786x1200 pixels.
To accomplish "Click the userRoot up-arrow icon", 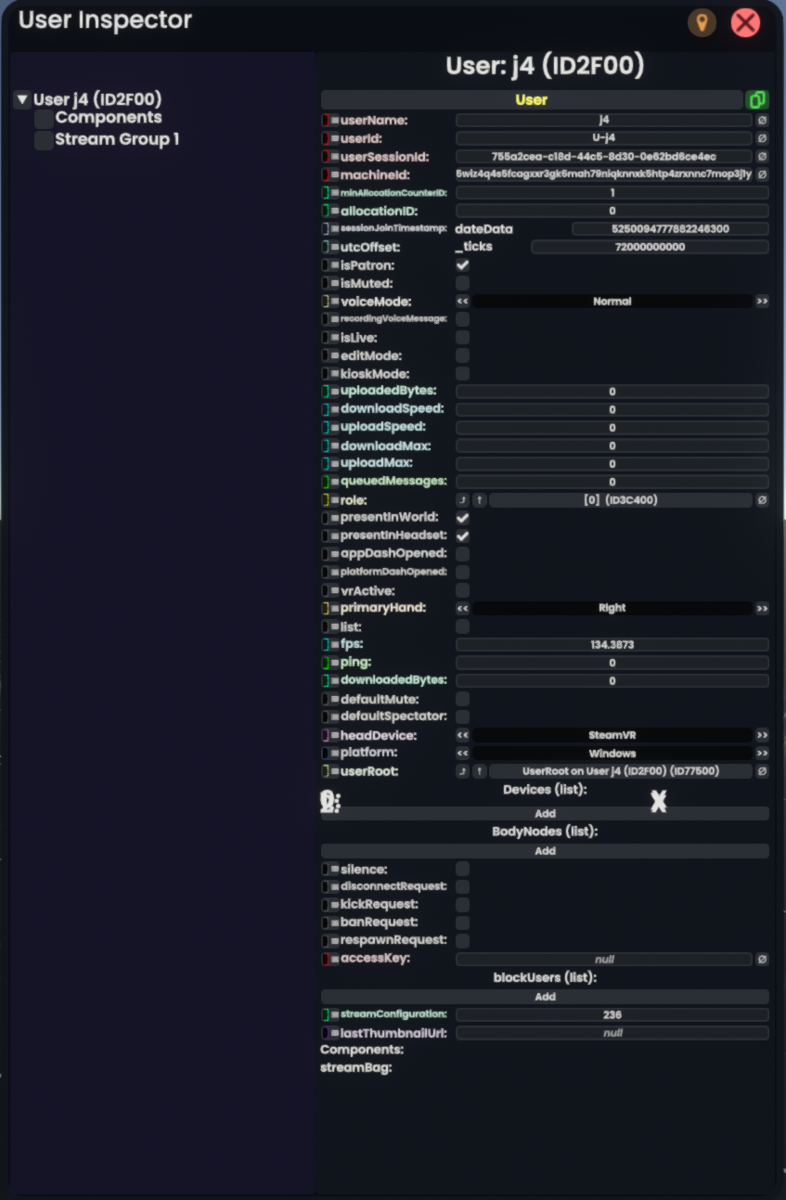I will point(480,771).
